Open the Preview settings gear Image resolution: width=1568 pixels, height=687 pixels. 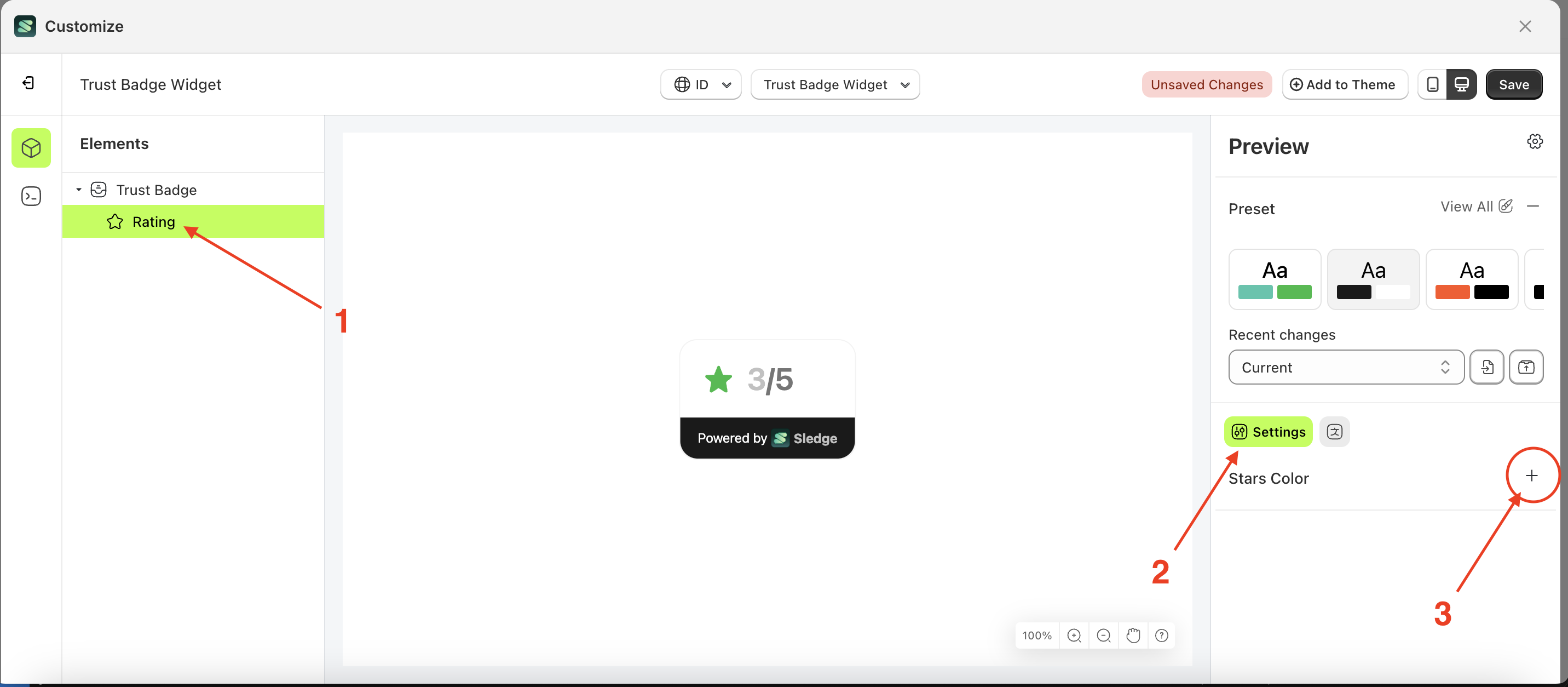[x=1535, y=141]
